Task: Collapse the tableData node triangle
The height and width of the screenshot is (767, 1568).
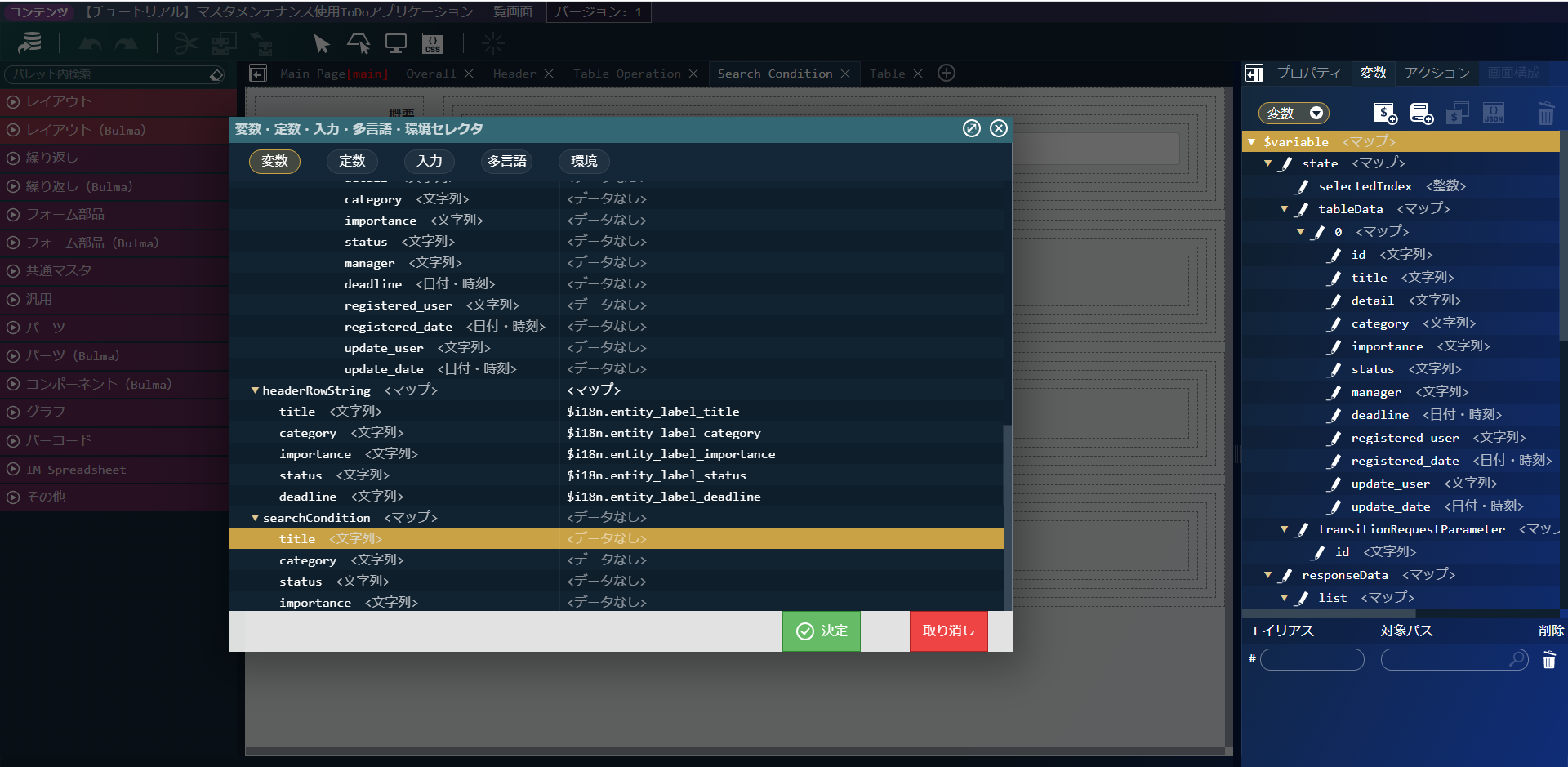Action: pyautogui.click(x=1284, y=209)
